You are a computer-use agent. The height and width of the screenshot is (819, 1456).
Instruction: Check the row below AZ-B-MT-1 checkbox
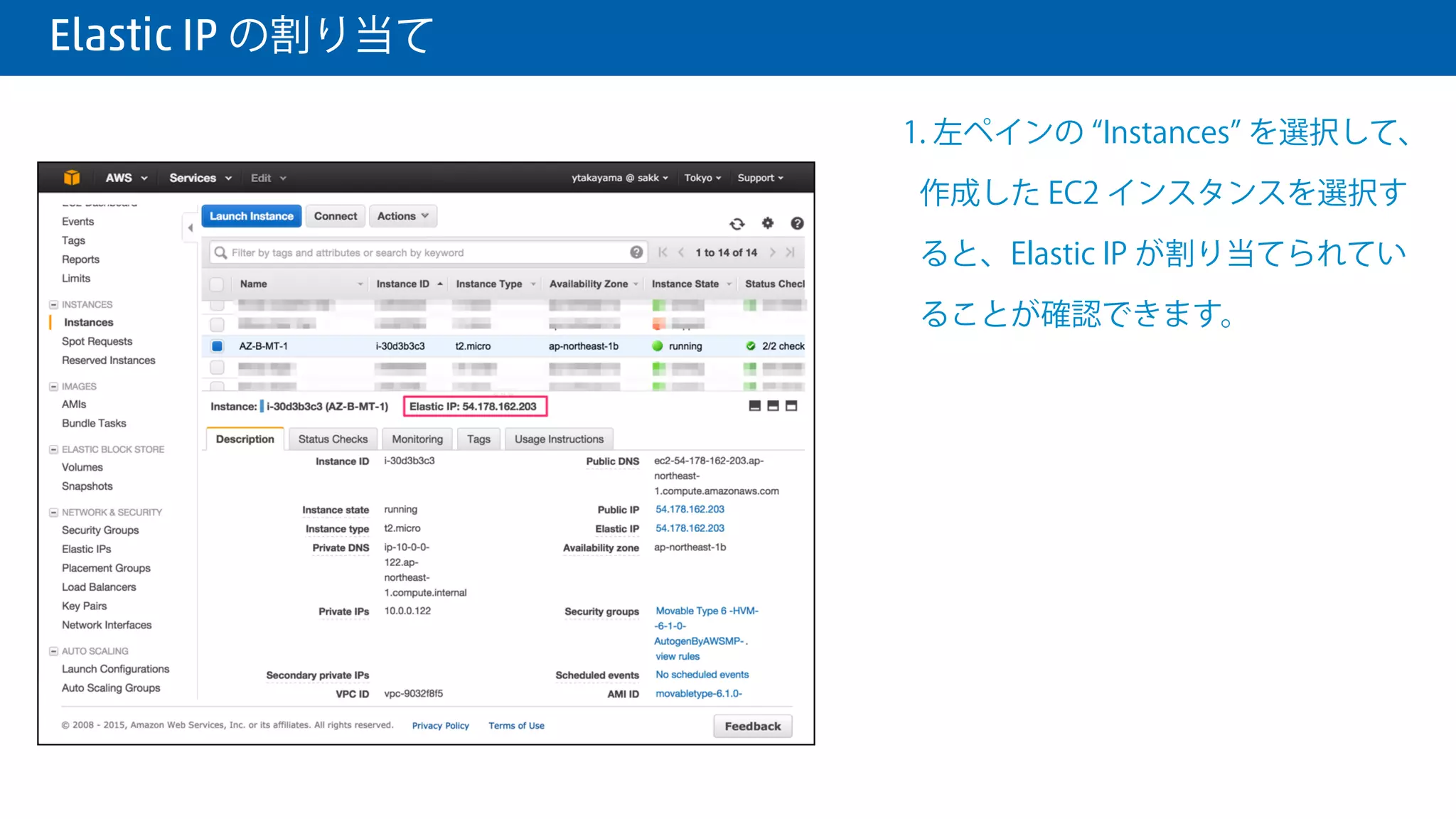tap(218, 368)
